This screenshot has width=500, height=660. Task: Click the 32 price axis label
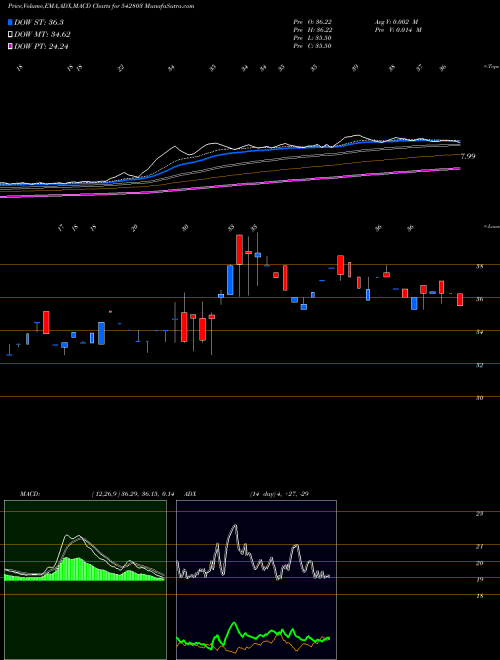(x=479, y=365)
